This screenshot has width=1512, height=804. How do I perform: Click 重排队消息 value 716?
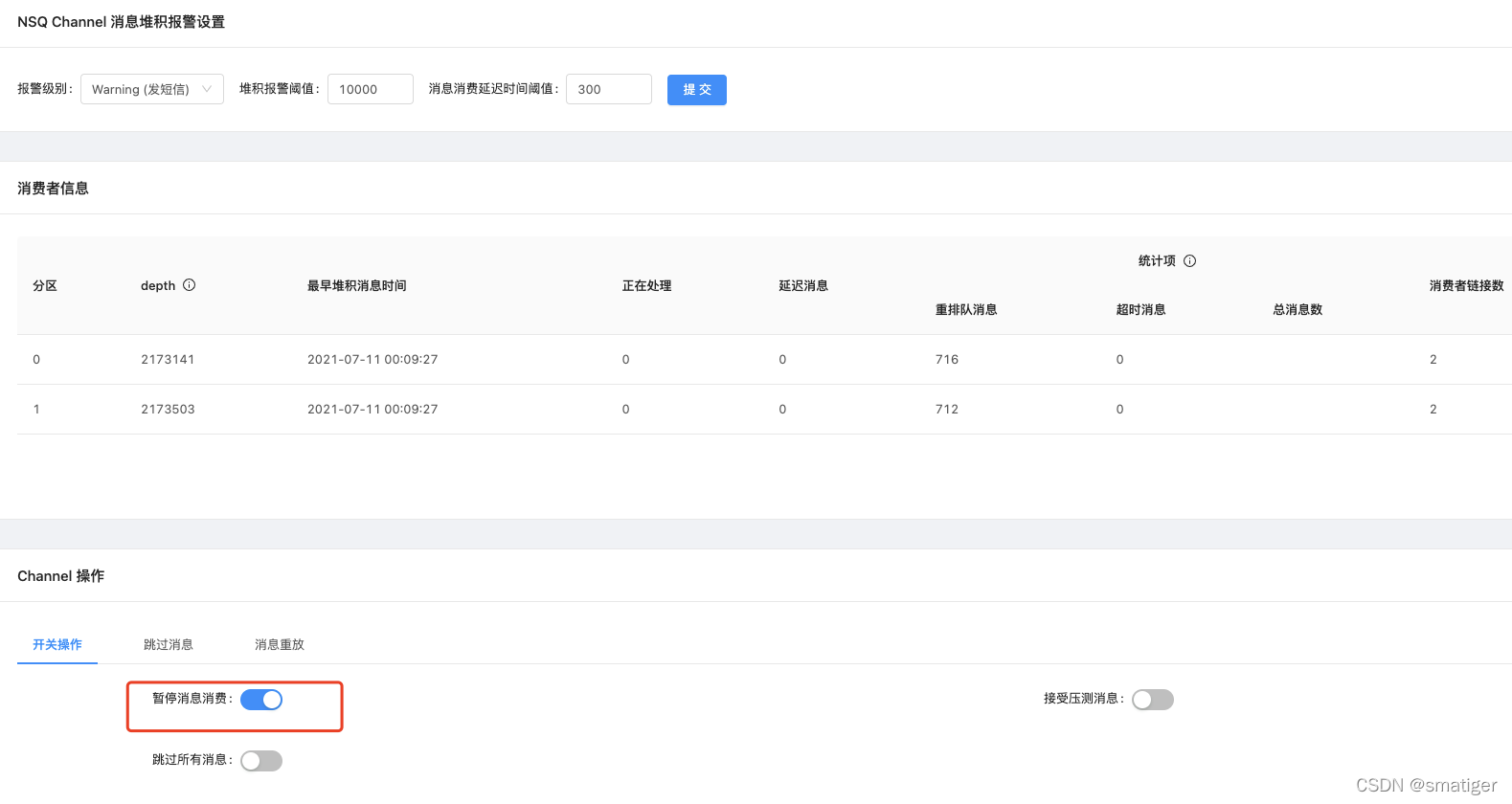pos(947,360)
